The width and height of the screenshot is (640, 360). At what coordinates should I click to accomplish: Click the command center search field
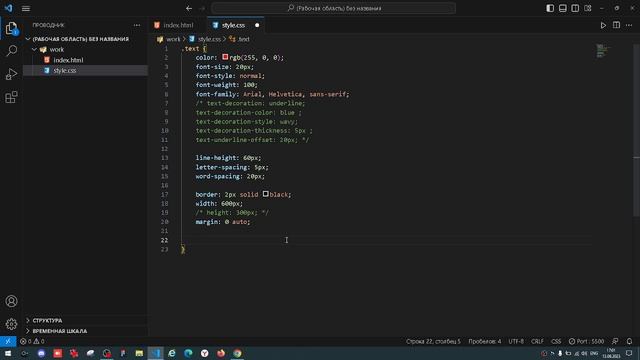pos(333,8)
